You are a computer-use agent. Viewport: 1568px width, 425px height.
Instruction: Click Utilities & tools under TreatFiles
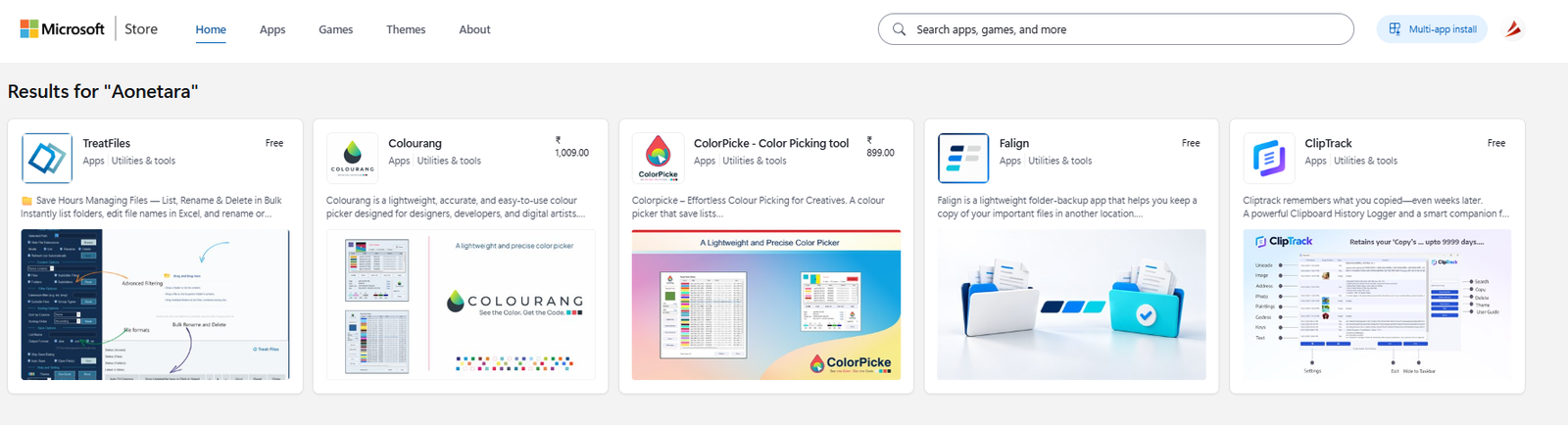(143, 161)
